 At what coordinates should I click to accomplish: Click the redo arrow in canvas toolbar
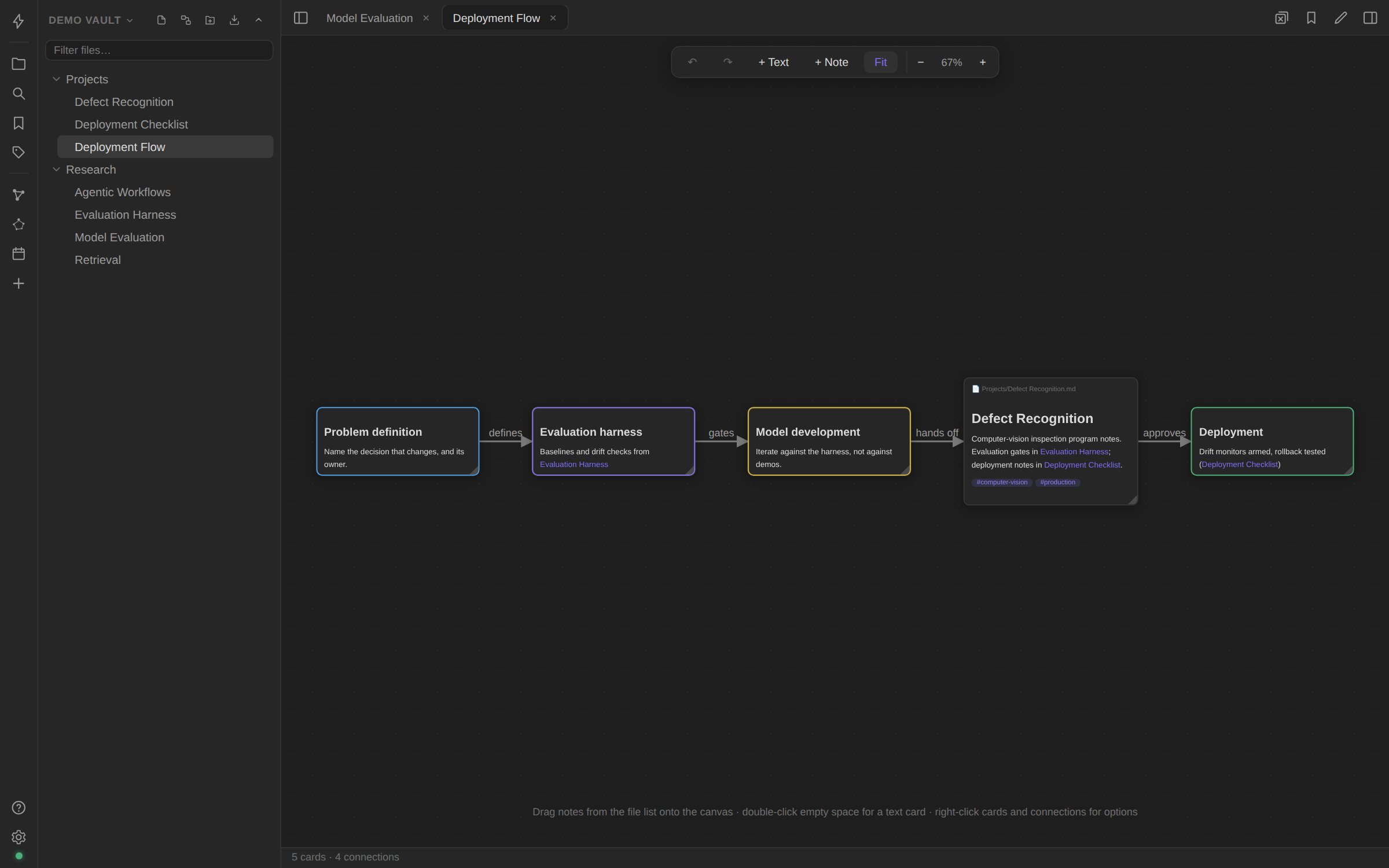pyautogui.click(x=727, y=62)
